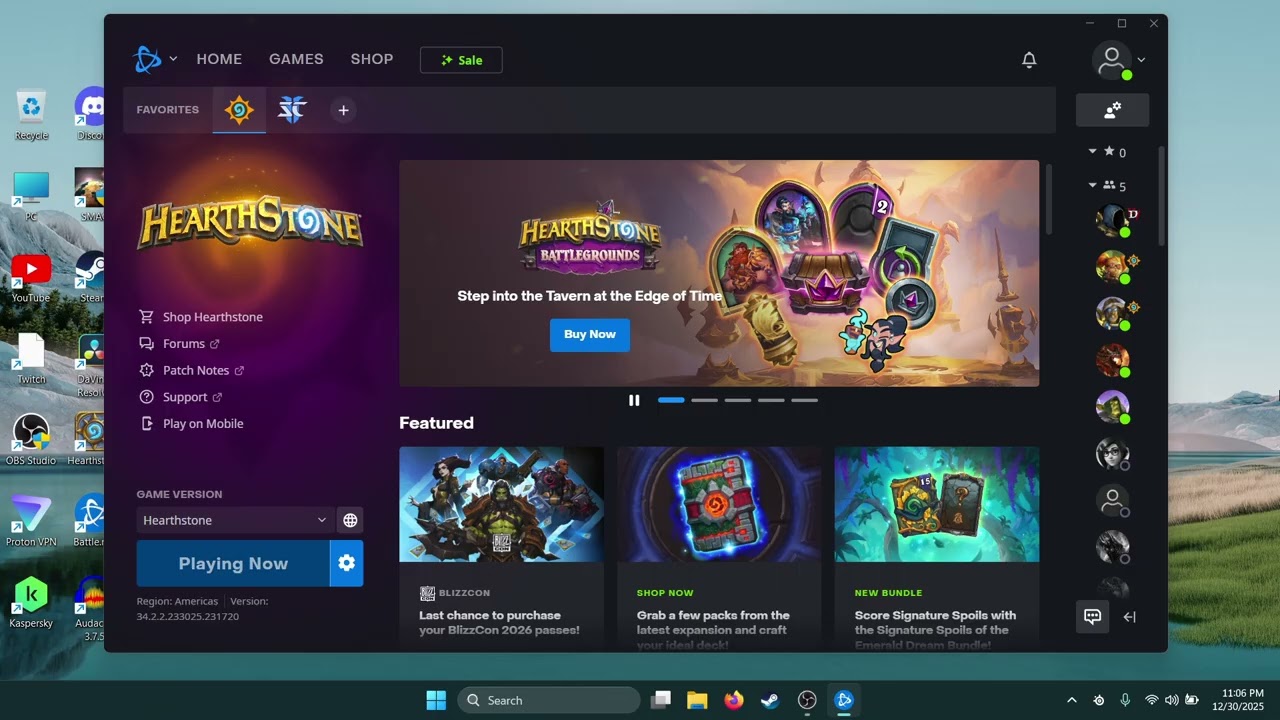Click the globe region icon
The height and width of the screenshot is (720, 1280).
[x=350, y=520]
